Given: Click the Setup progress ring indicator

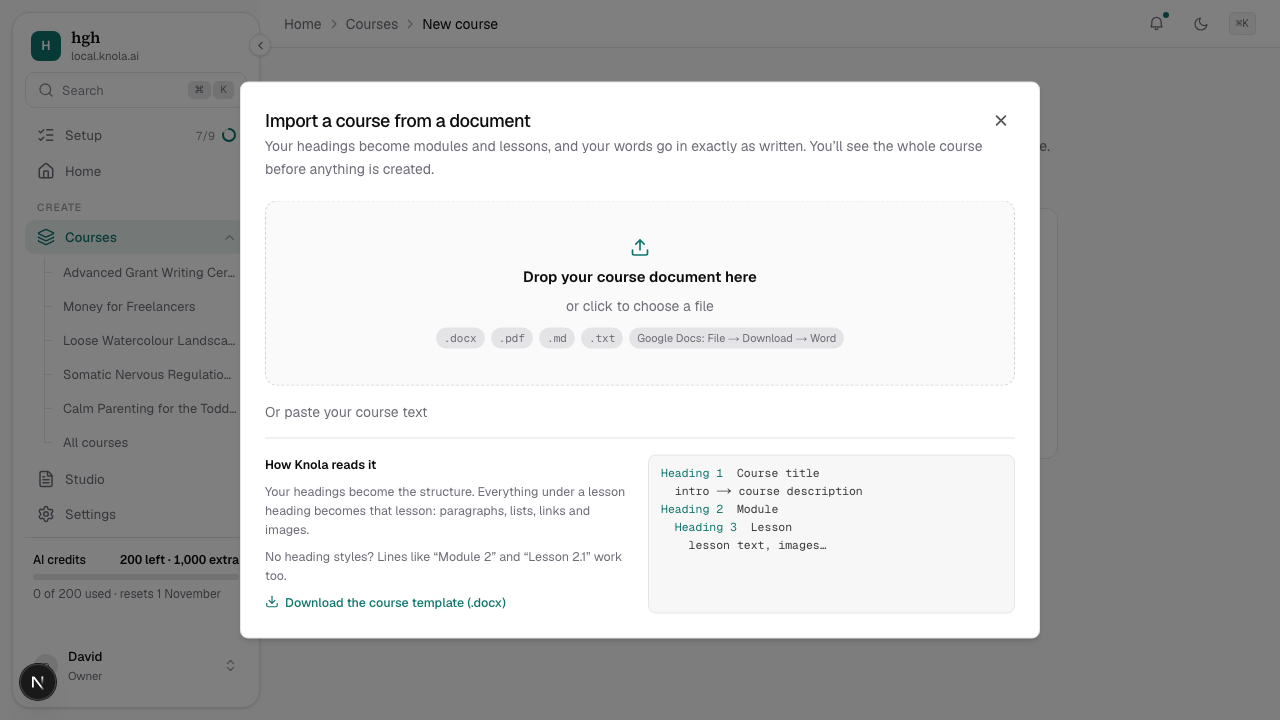Looking at the screenshot, I should click(229, 135).
